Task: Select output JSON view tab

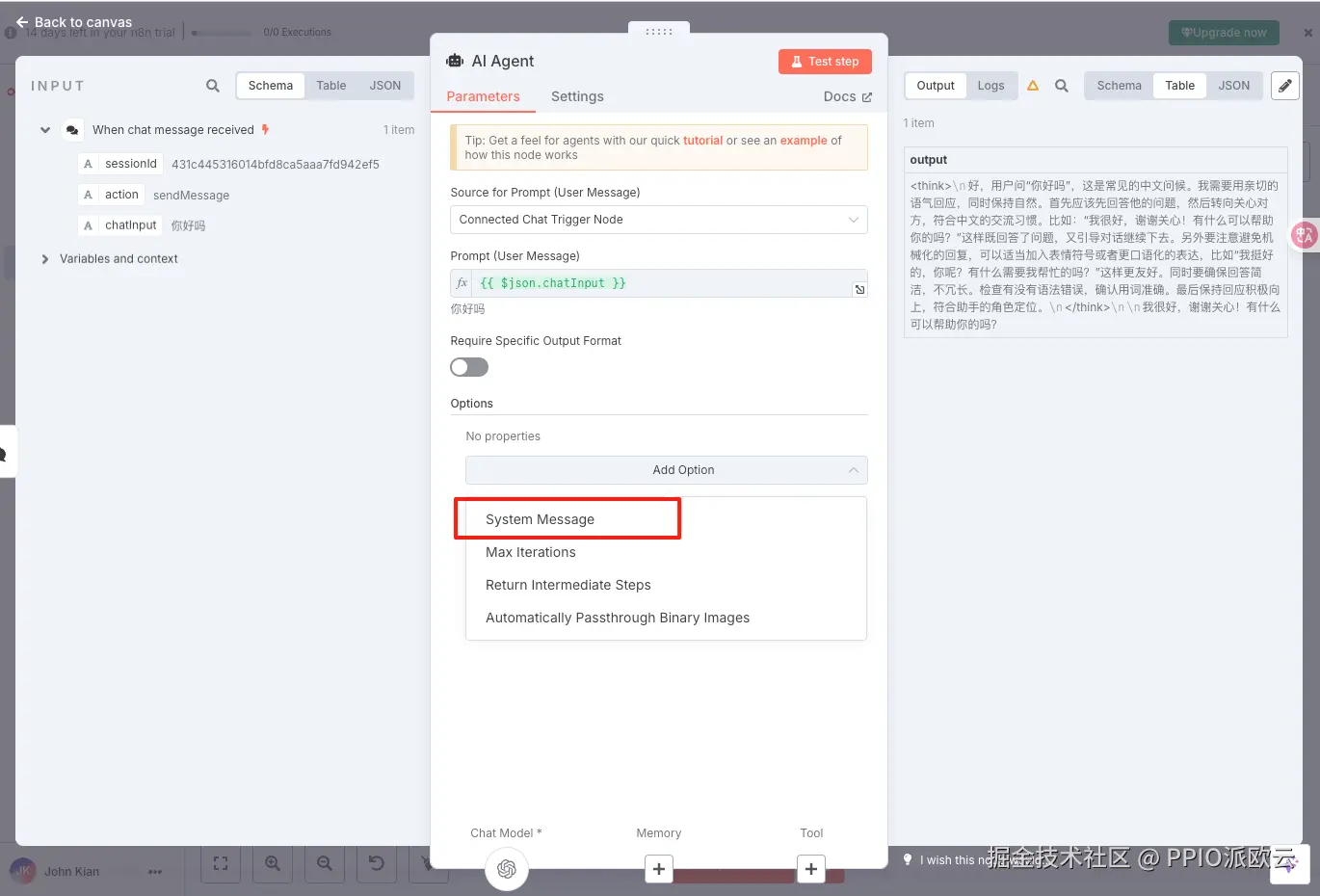Action: click(x=1233, y=86)
